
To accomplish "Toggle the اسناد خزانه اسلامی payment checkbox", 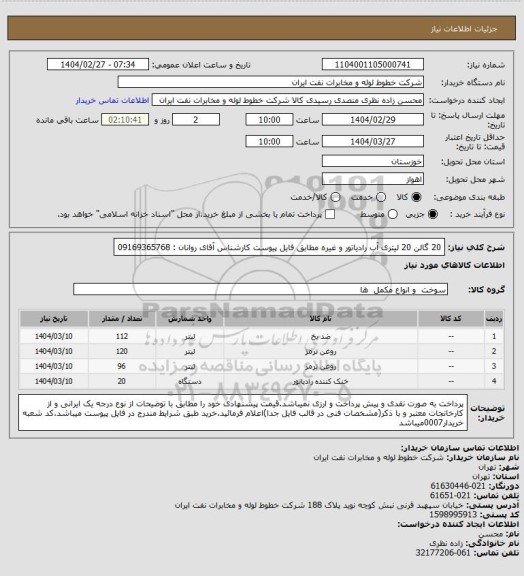I will click(330, 214).
